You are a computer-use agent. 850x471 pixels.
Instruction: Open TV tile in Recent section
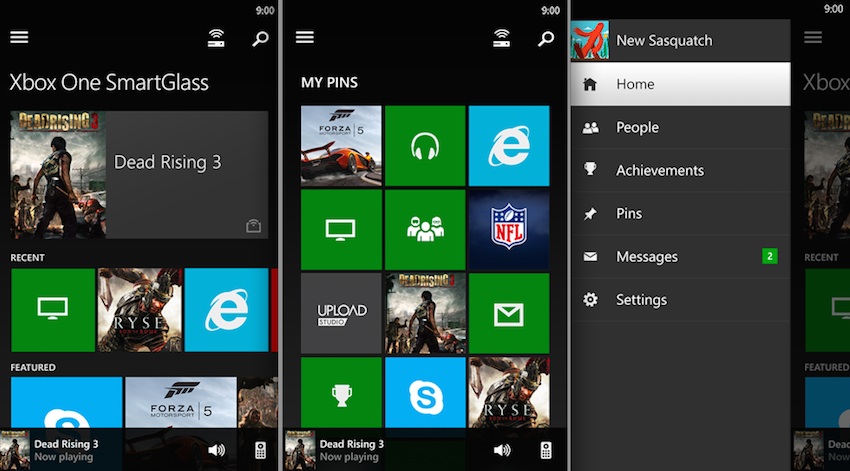[53, 310]
